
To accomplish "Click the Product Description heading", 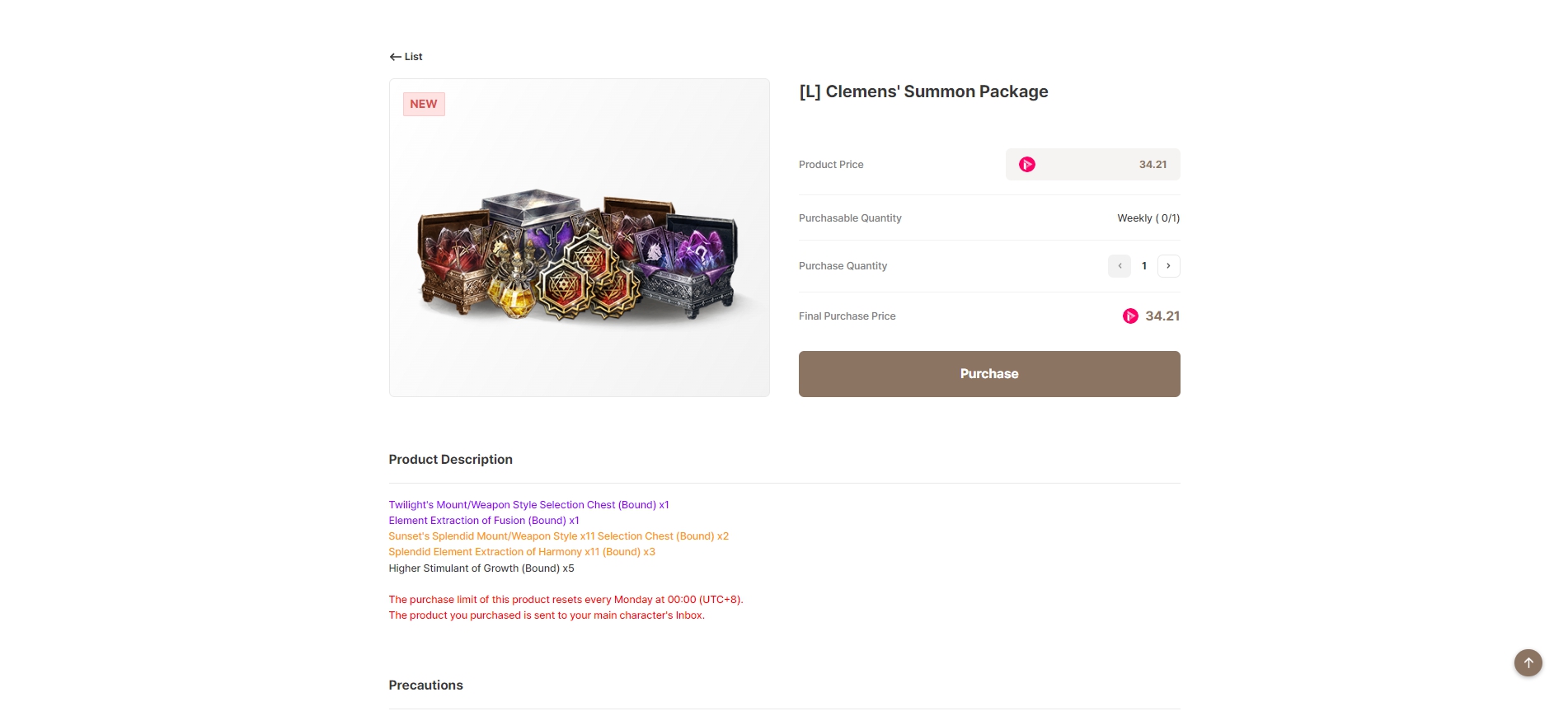I will [x=450, y=460].
